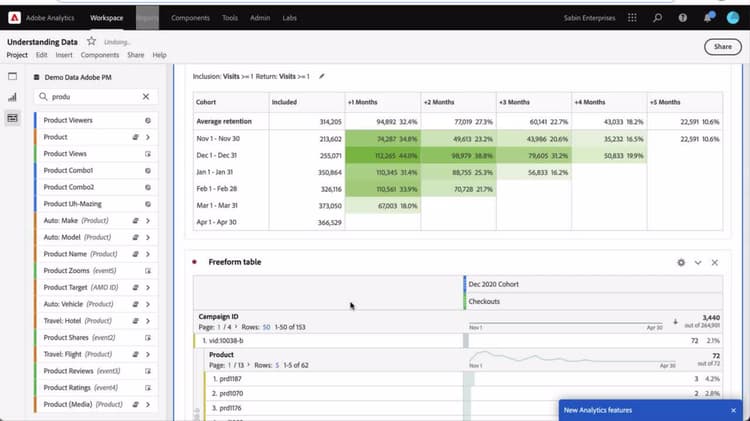750x421 pixels.
Task: Clear the component search with X icon
Action: click(x=146, y=97)
